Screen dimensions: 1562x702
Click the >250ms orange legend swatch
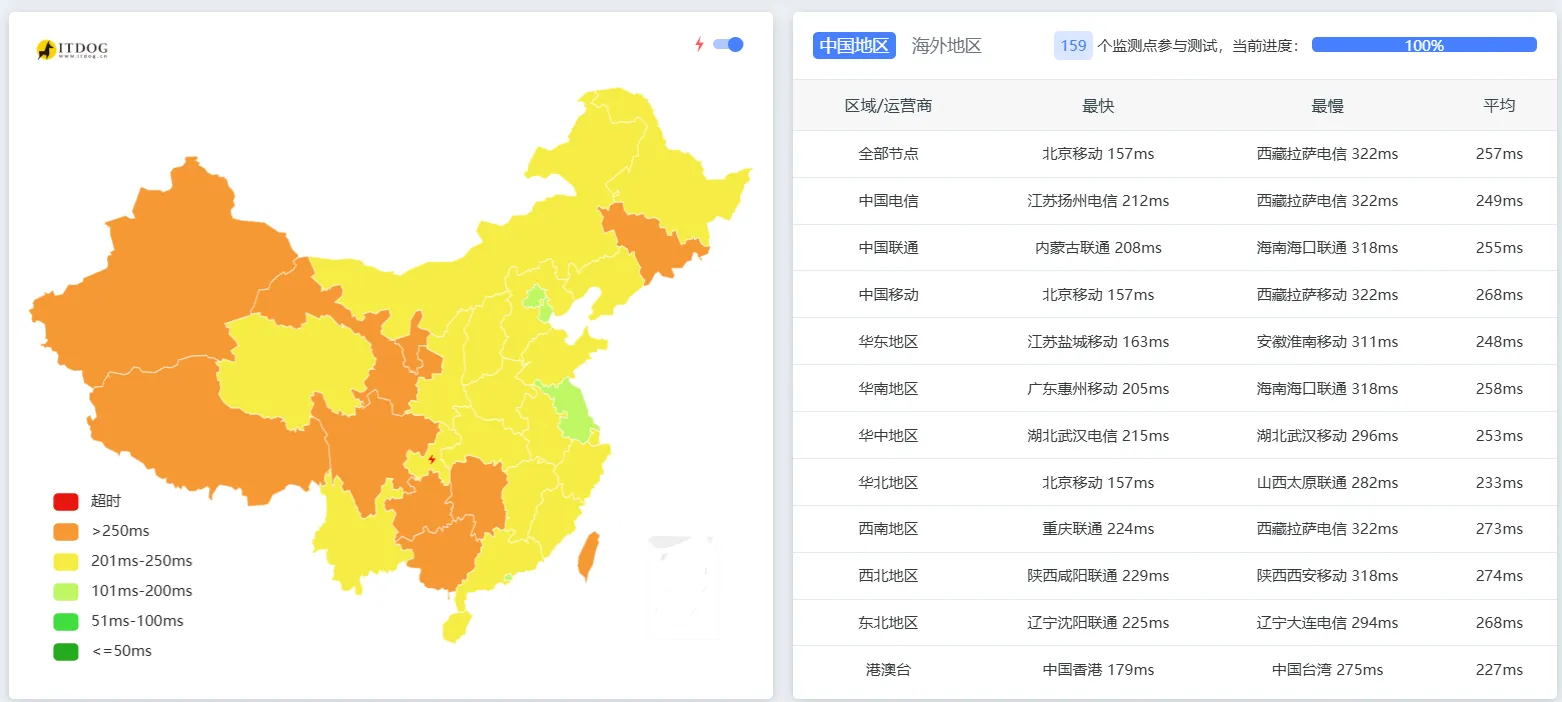pos(65,531)
